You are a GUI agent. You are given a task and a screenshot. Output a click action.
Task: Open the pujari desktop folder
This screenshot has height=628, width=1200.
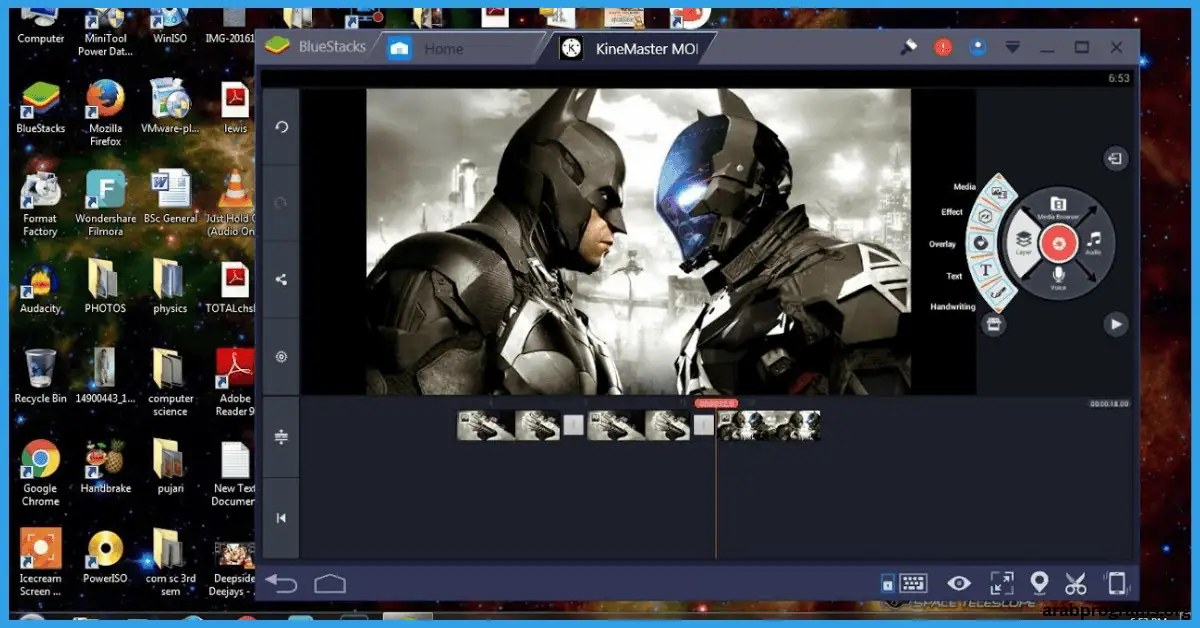pyautogui.click(x=170, y=468)
